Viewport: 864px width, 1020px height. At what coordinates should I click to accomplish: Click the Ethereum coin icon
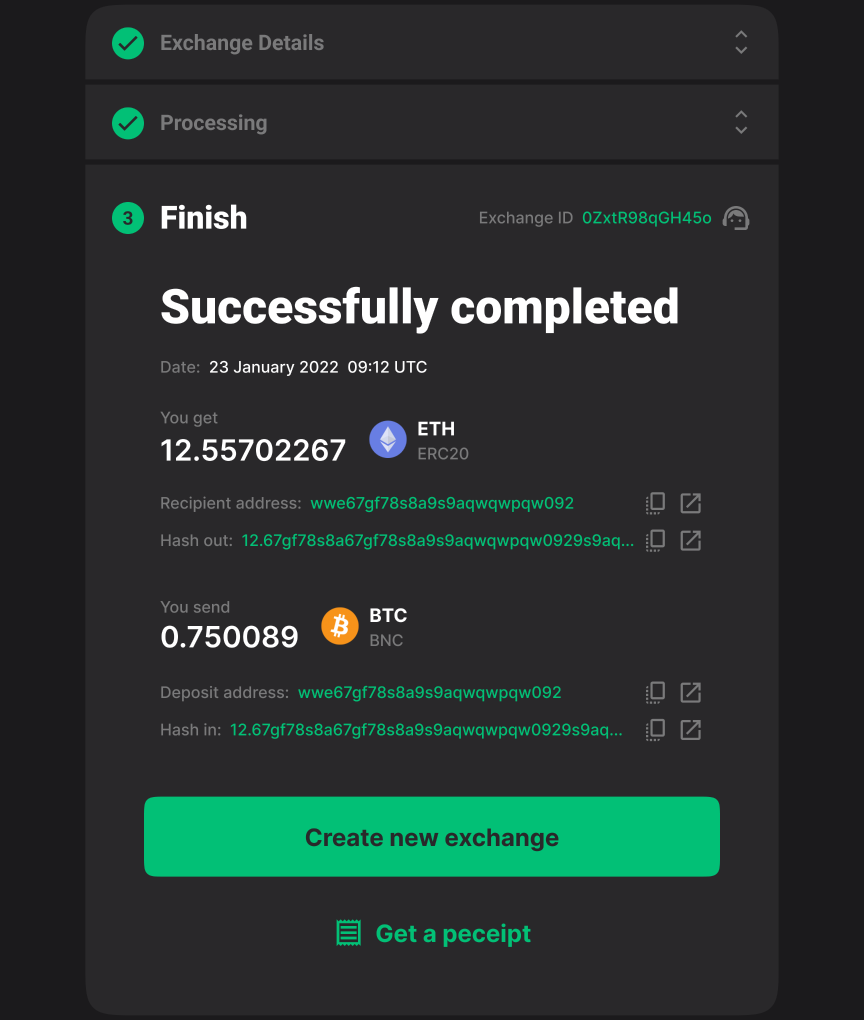pyautogui.click(x=388, y=439)
